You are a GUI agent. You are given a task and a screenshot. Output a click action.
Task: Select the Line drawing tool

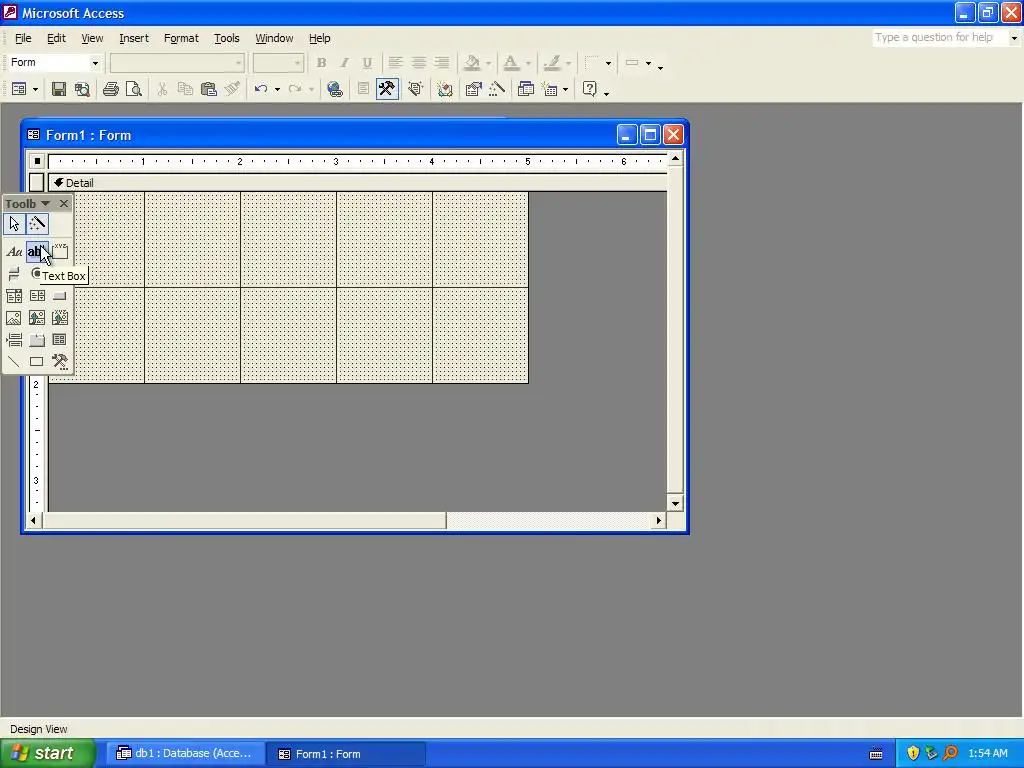point(14,361)
